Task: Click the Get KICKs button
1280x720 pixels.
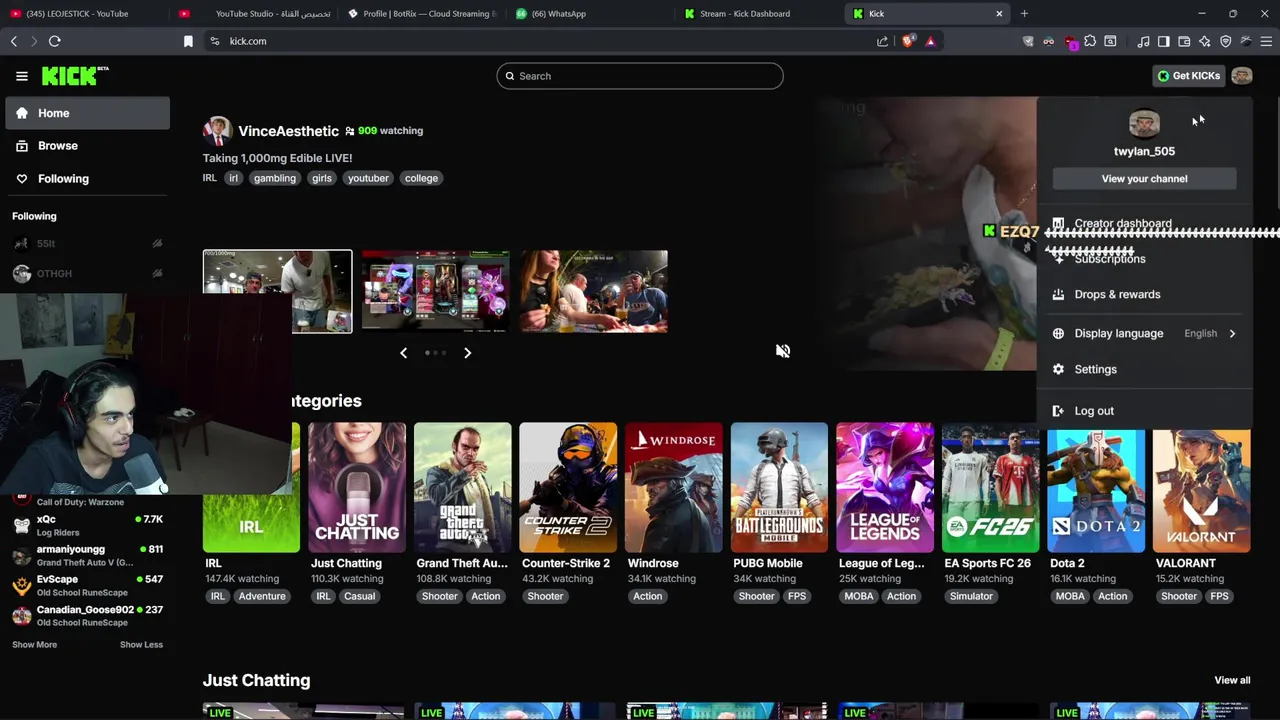Action: coord(1188,76)
